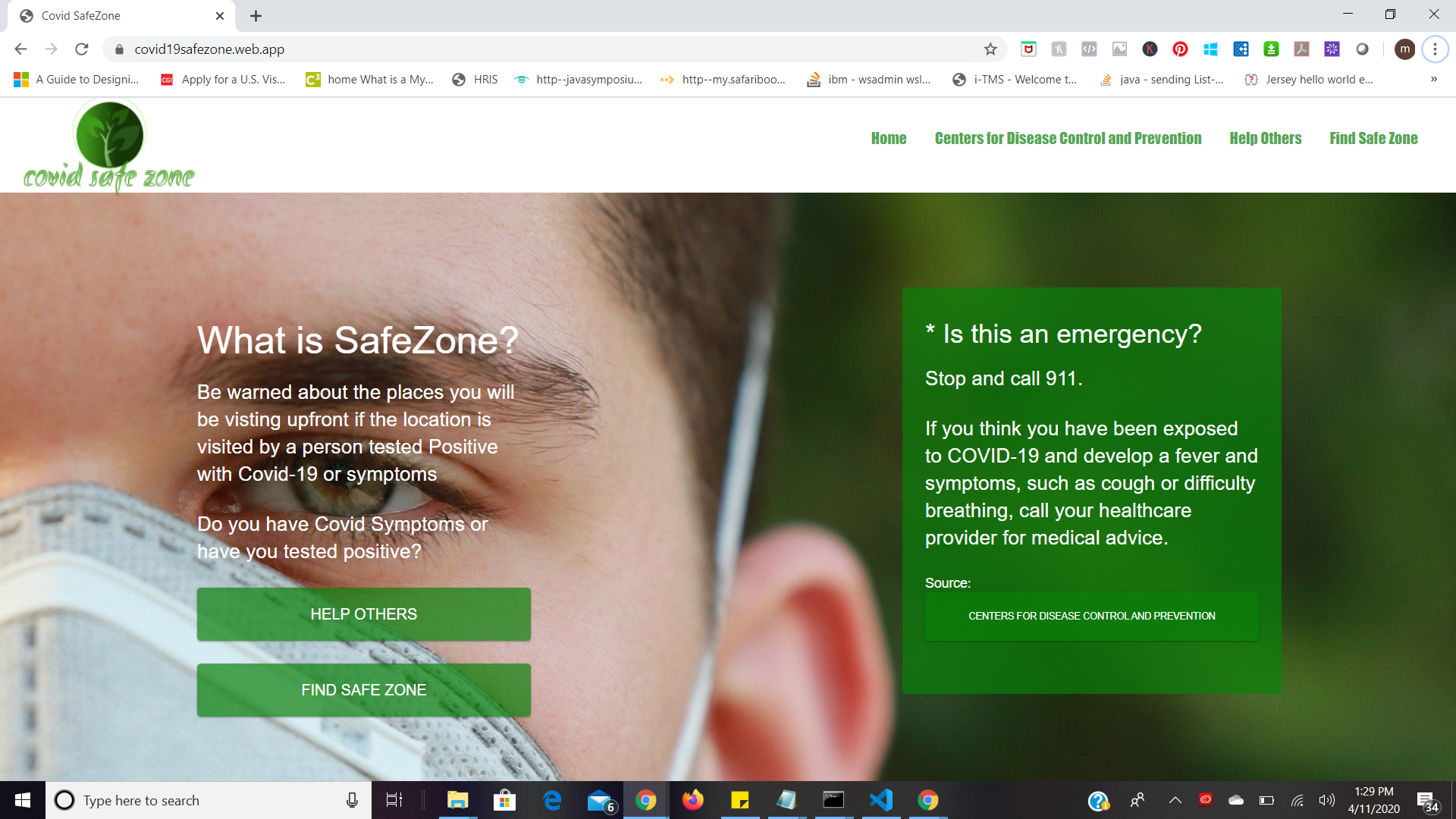This screenshot has height=819, width=1456.
Task: Open 'A Guide to Designi...' bookmark
Action: (77, 80)
